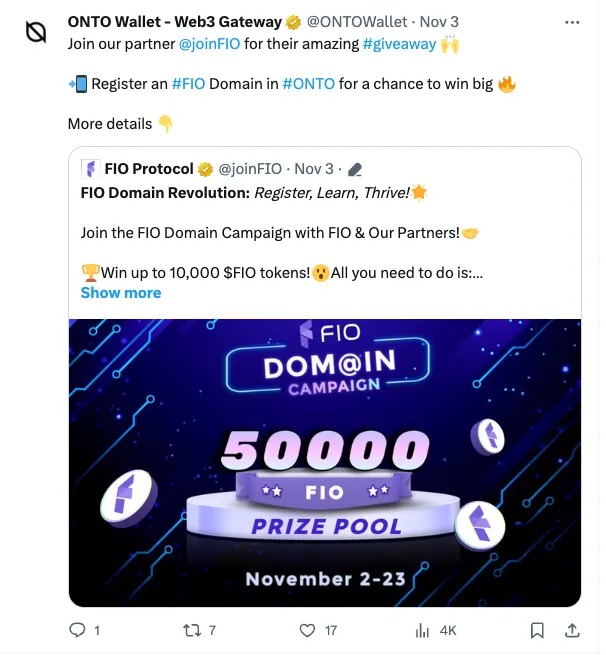The width and height of the screenshot is (606, 655).
Task: Open the FIO Domain Campaign prize pool image
Action: [x=325, y=462]
